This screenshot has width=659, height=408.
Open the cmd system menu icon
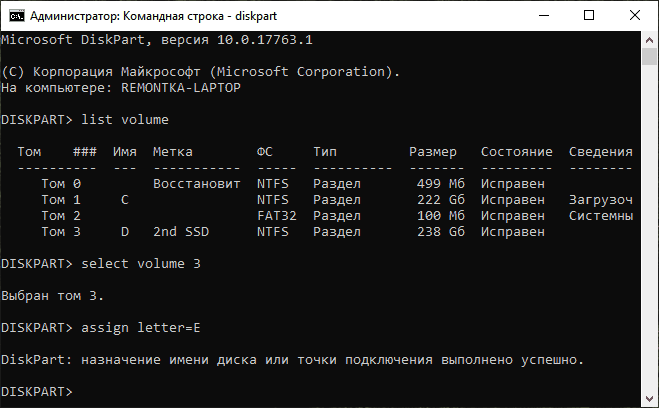click(15, 15)
